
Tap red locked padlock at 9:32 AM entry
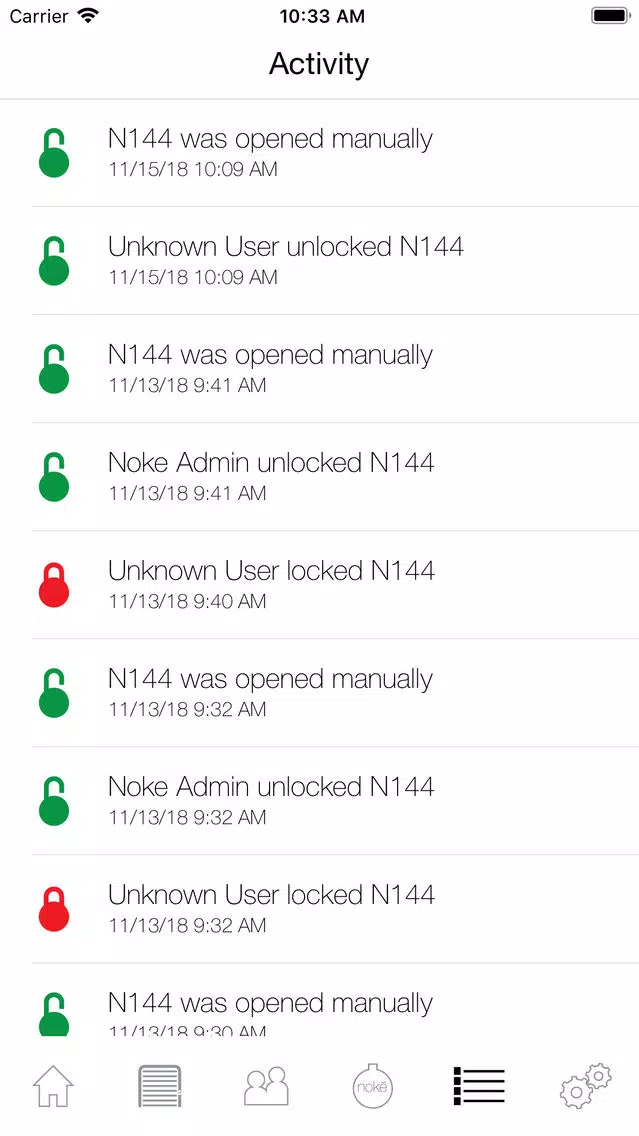[x=54, y=909]
